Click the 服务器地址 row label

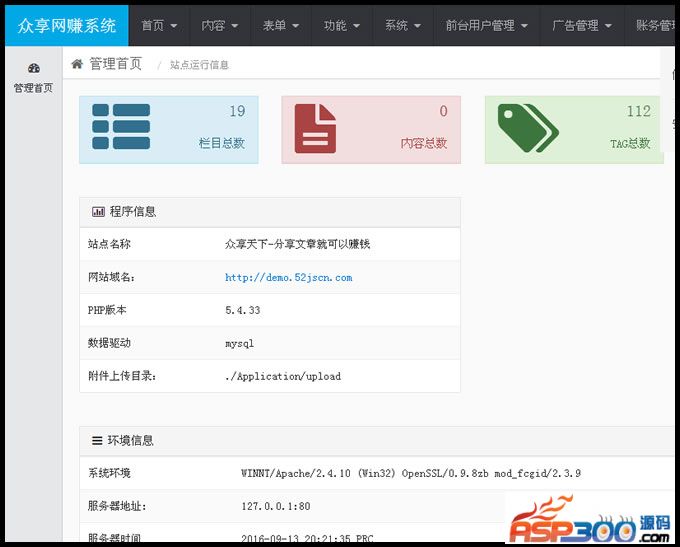pyautogui.click(x=117, y=506)
